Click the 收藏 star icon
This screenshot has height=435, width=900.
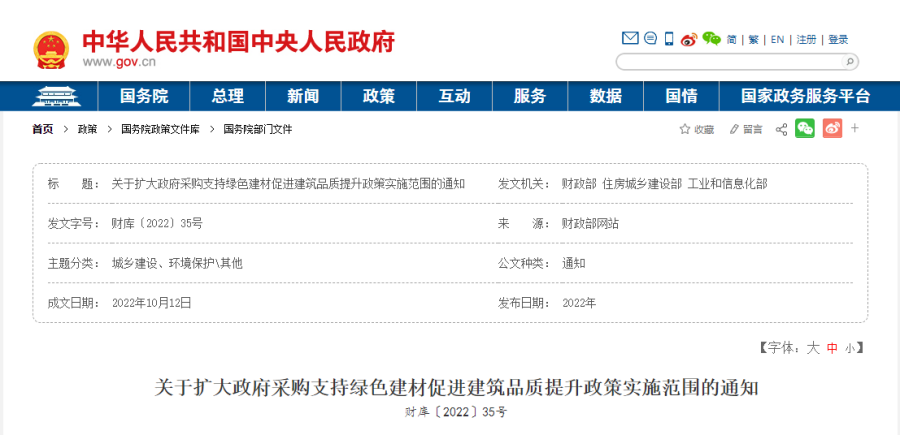(684, 129)
